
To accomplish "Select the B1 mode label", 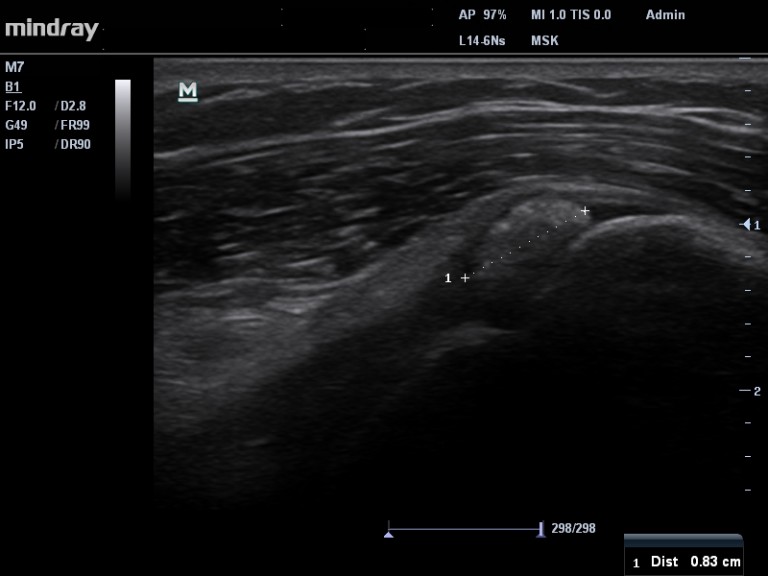I will (13, 87).
